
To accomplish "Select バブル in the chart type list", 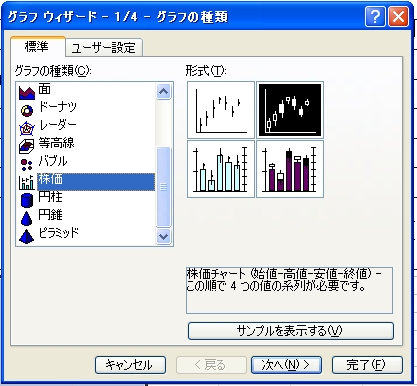I will pyautogui.click(x=53, y=161).
